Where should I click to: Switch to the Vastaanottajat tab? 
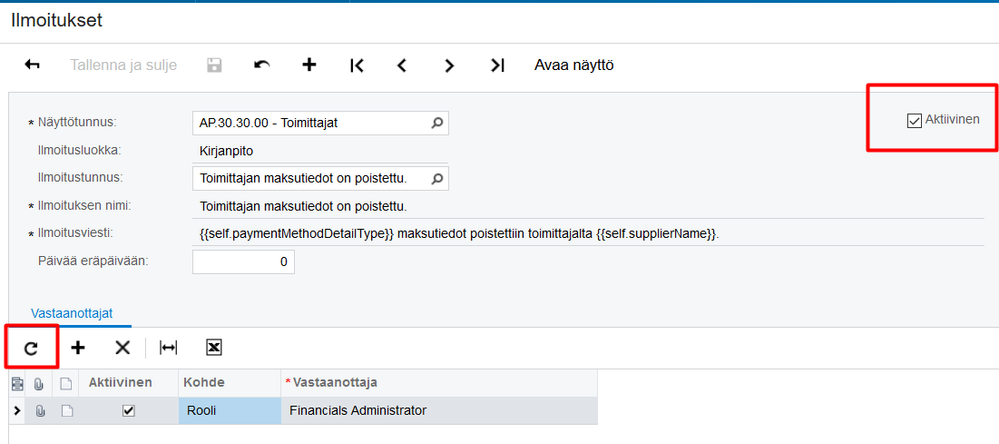(x=72, y=313)
